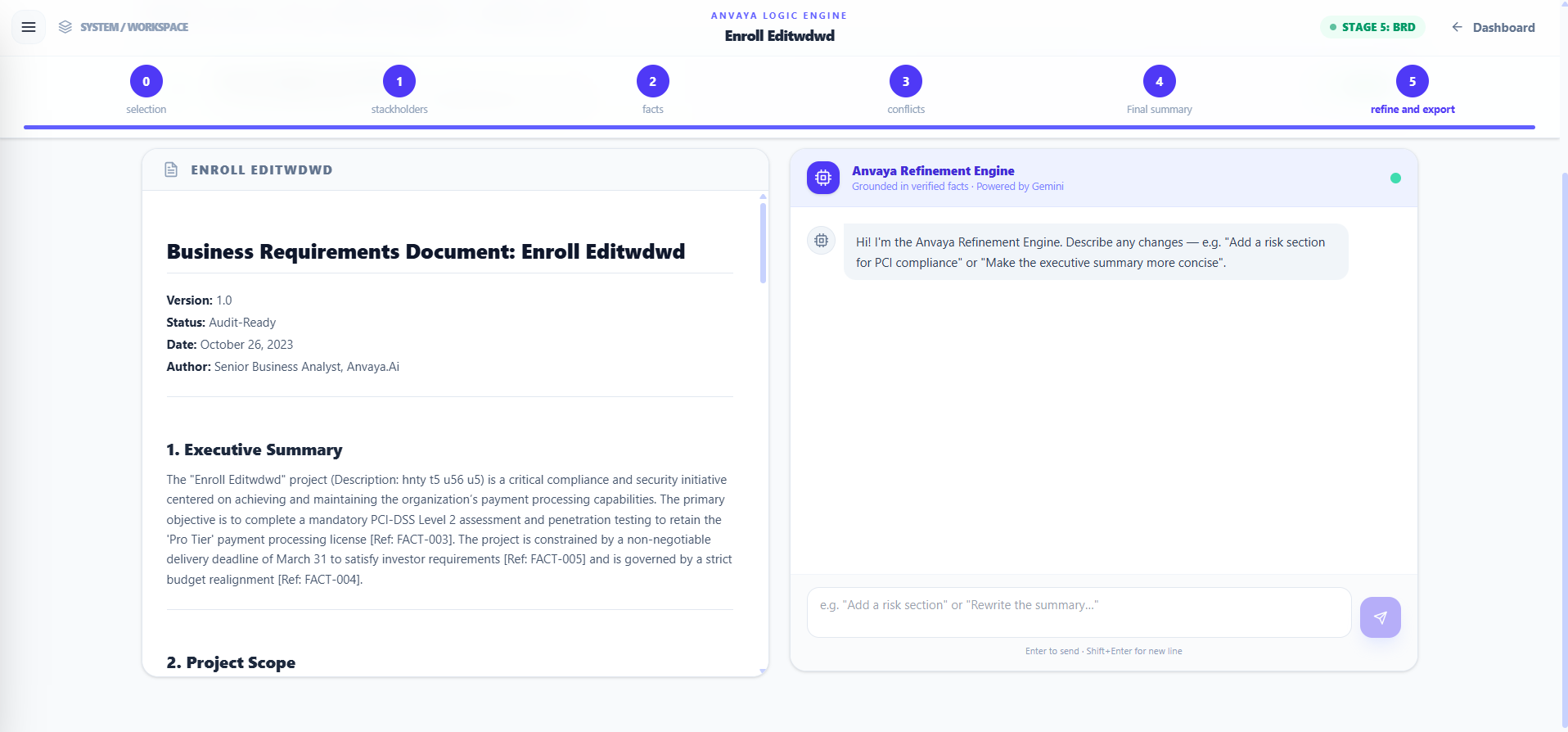This screenshot has width=1568, height=732.
Task: Open the hamburger menu
Action: (29, 27)
